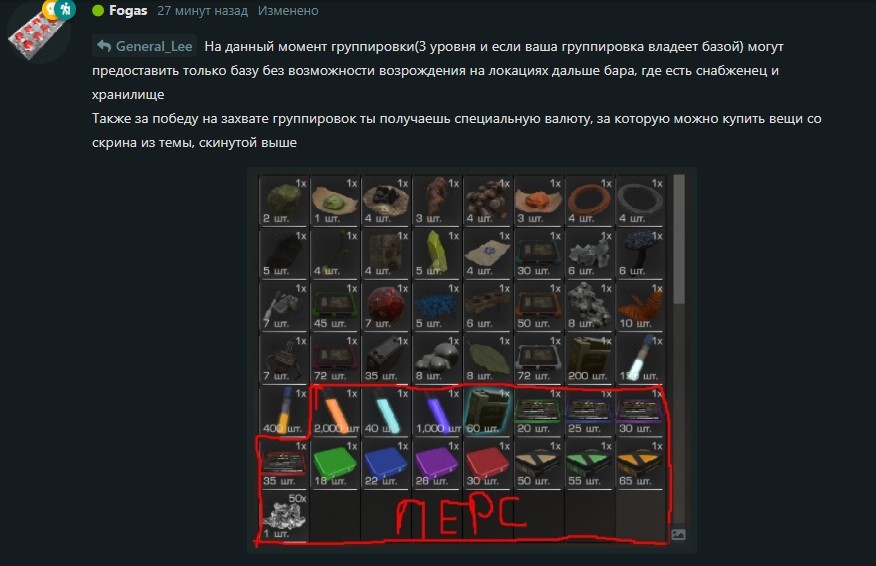This screenshot has height=566, width=876.
Task: Click the orange vial item 2,000 шт
Action: click(334, 412)
